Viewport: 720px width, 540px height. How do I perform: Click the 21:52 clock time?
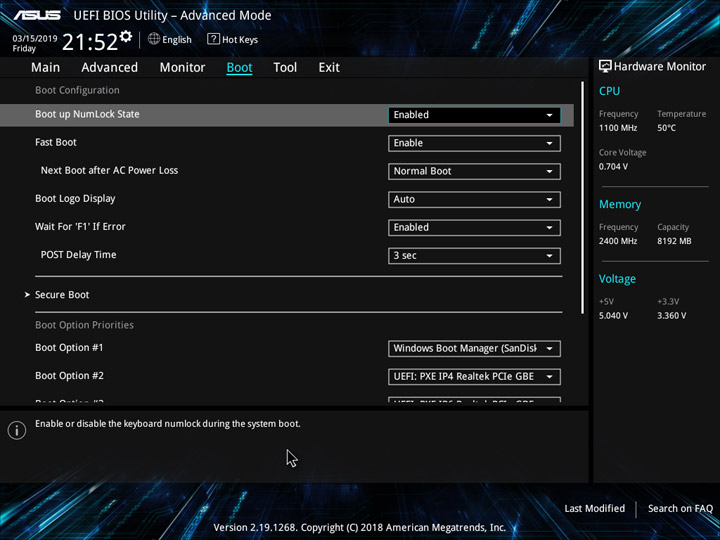[x=90, y=42]
